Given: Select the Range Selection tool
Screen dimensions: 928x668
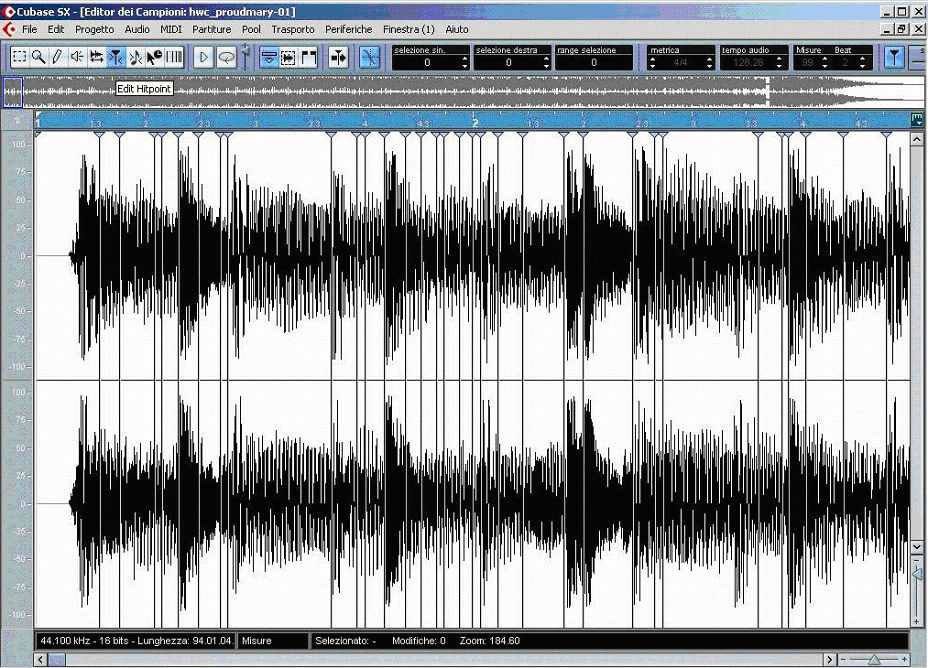Looking at the screenshot, I should [x=19, y=57].
